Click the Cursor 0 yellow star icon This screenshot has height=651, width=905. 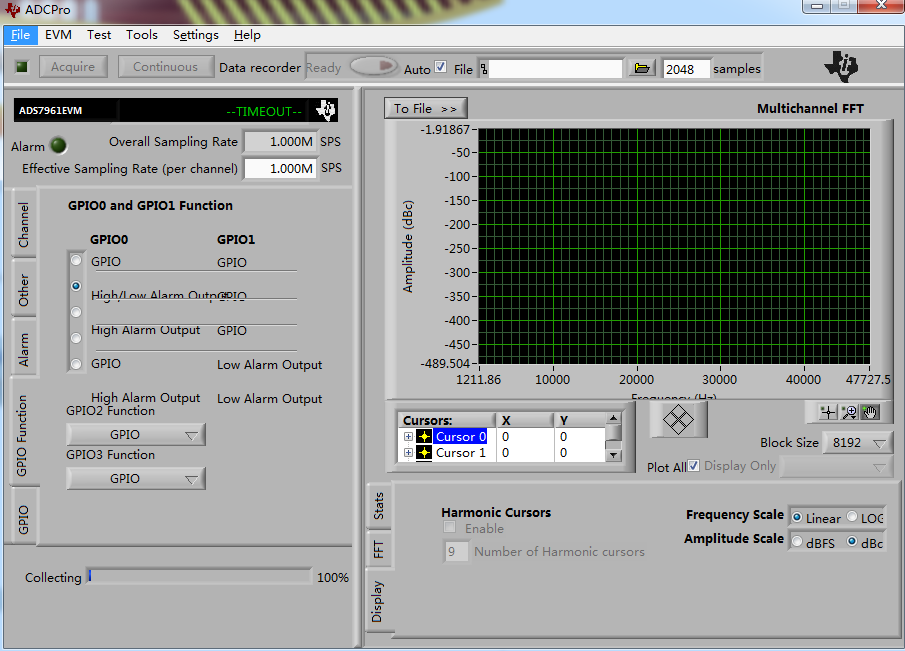(x=424, y=437)
